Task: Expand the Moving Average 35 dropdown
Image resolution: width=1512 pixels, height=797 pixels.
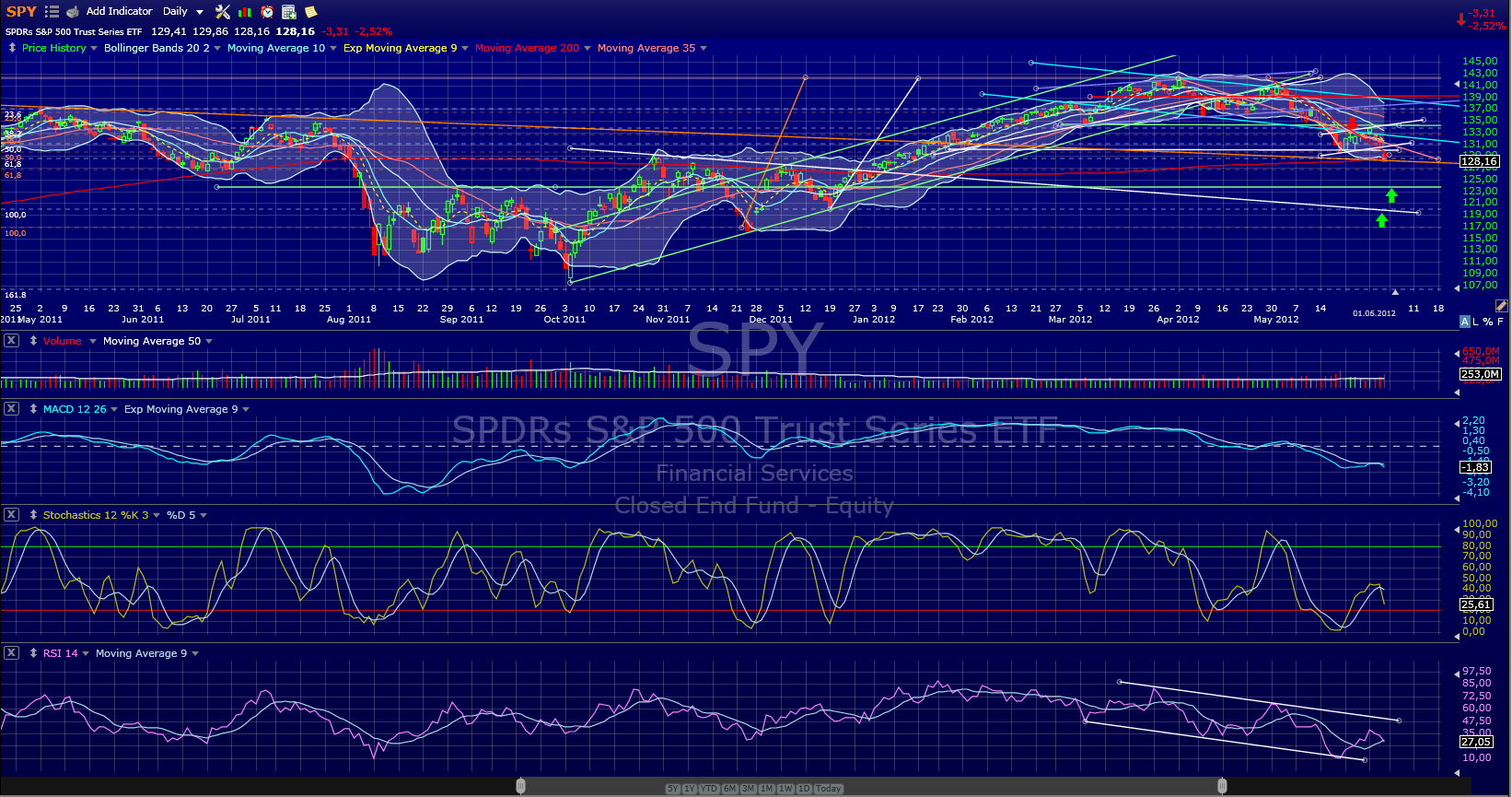Action: click(x=704, y=49)
